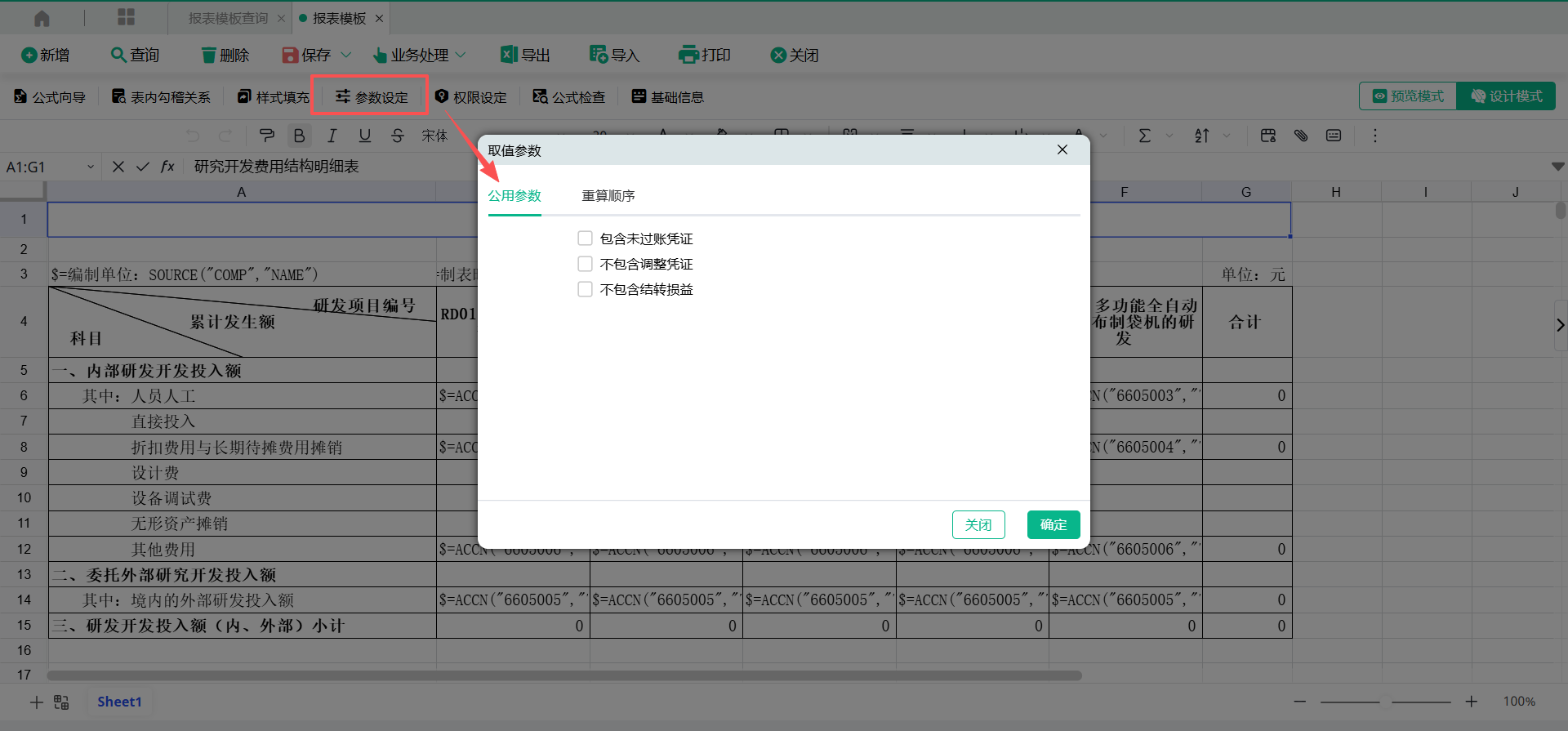Image resolution: width=1568 pixels, height=731 pixels.
Task: Click the 确定 confirm button
Action: (1053, 524)
